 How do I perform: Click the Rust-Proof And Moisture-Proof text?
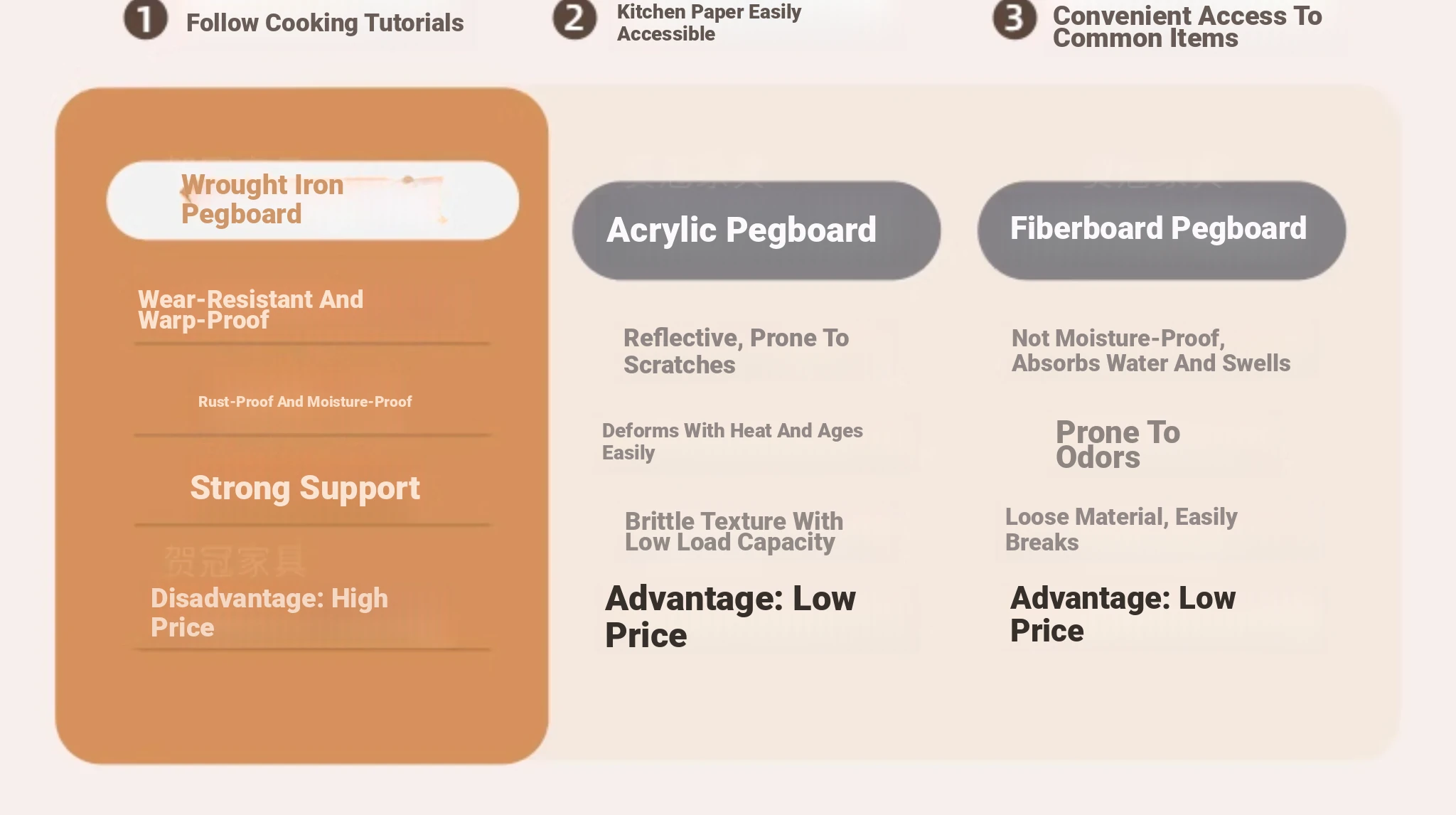click(305, 402)
